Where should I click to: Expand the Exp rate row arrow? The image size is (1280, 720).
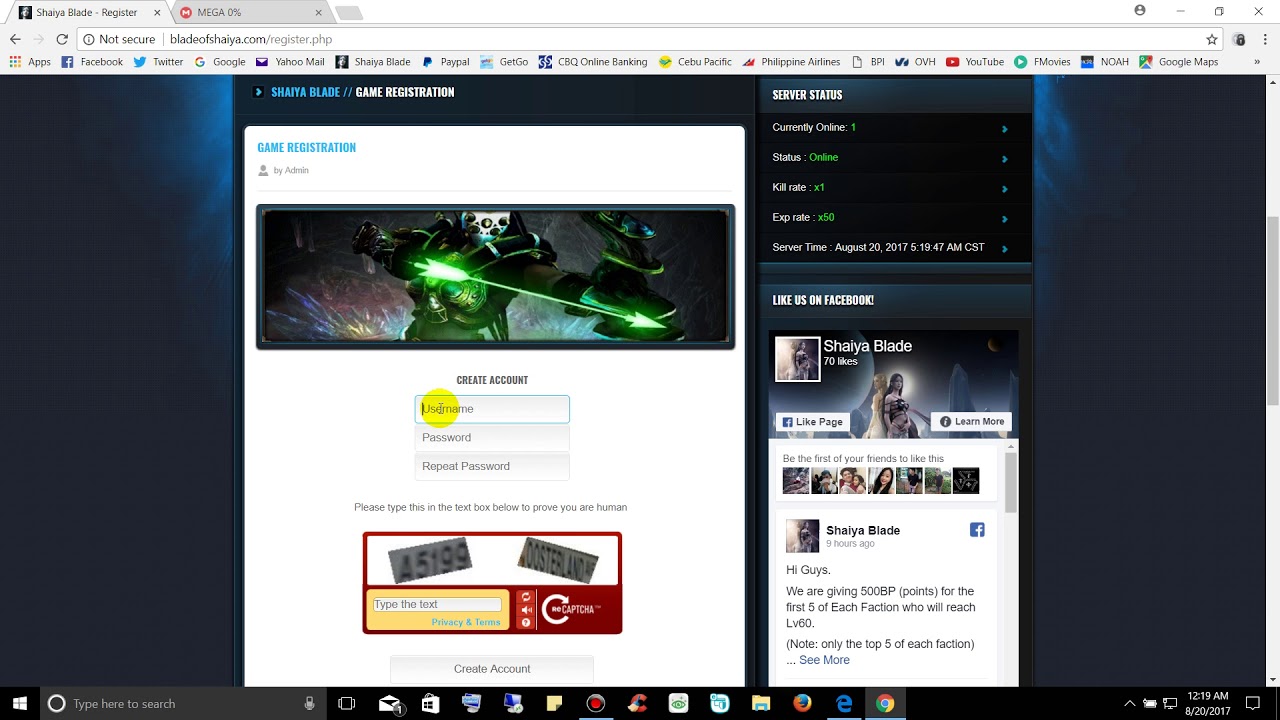[x=1004, y=218]
